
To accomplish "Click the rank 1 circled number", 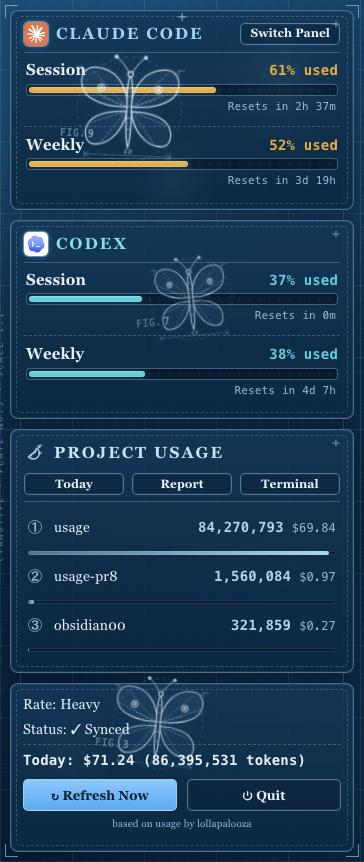I will pyautogui.click(x=35, y=528).
